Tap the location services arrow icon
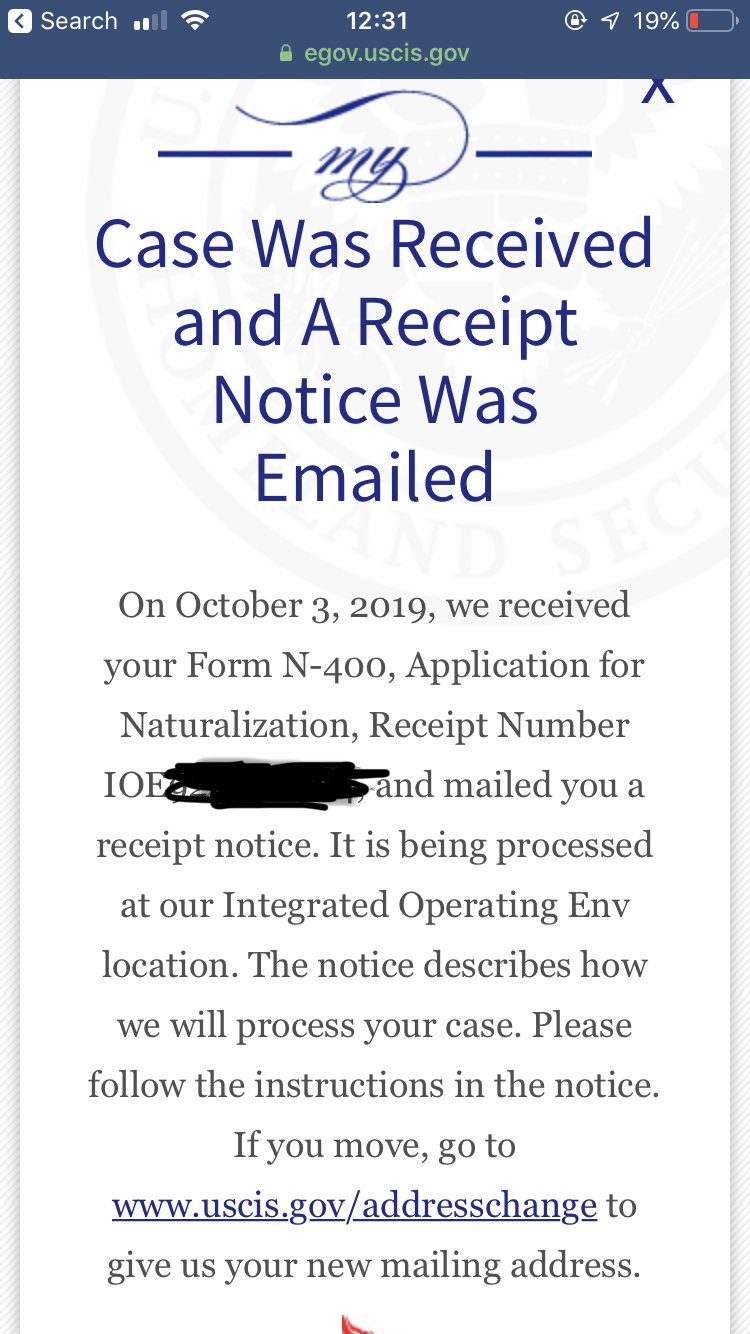 609,21
